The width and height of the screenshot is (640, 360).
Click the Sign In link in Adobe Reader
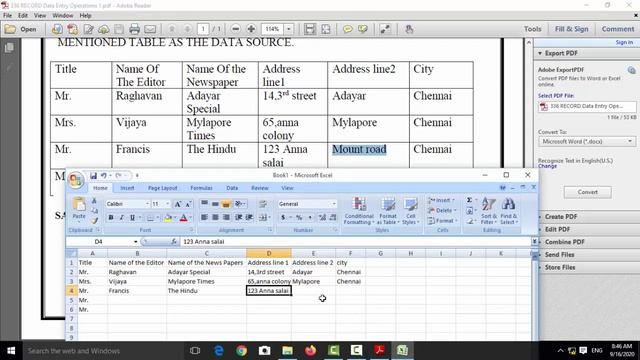624,42
